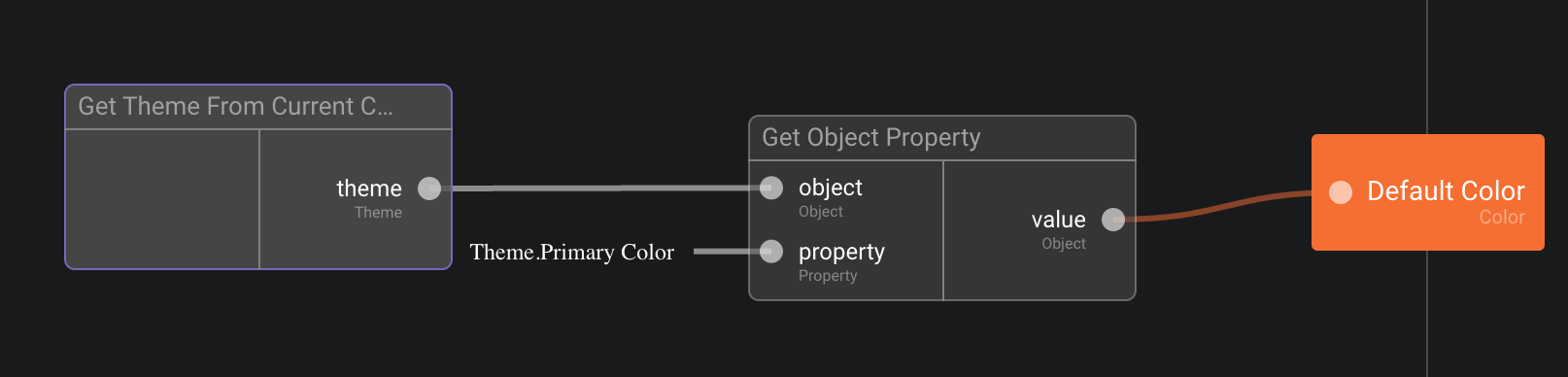
Task: Click the Property type sublabel under property
Action: tap(828, 276)
